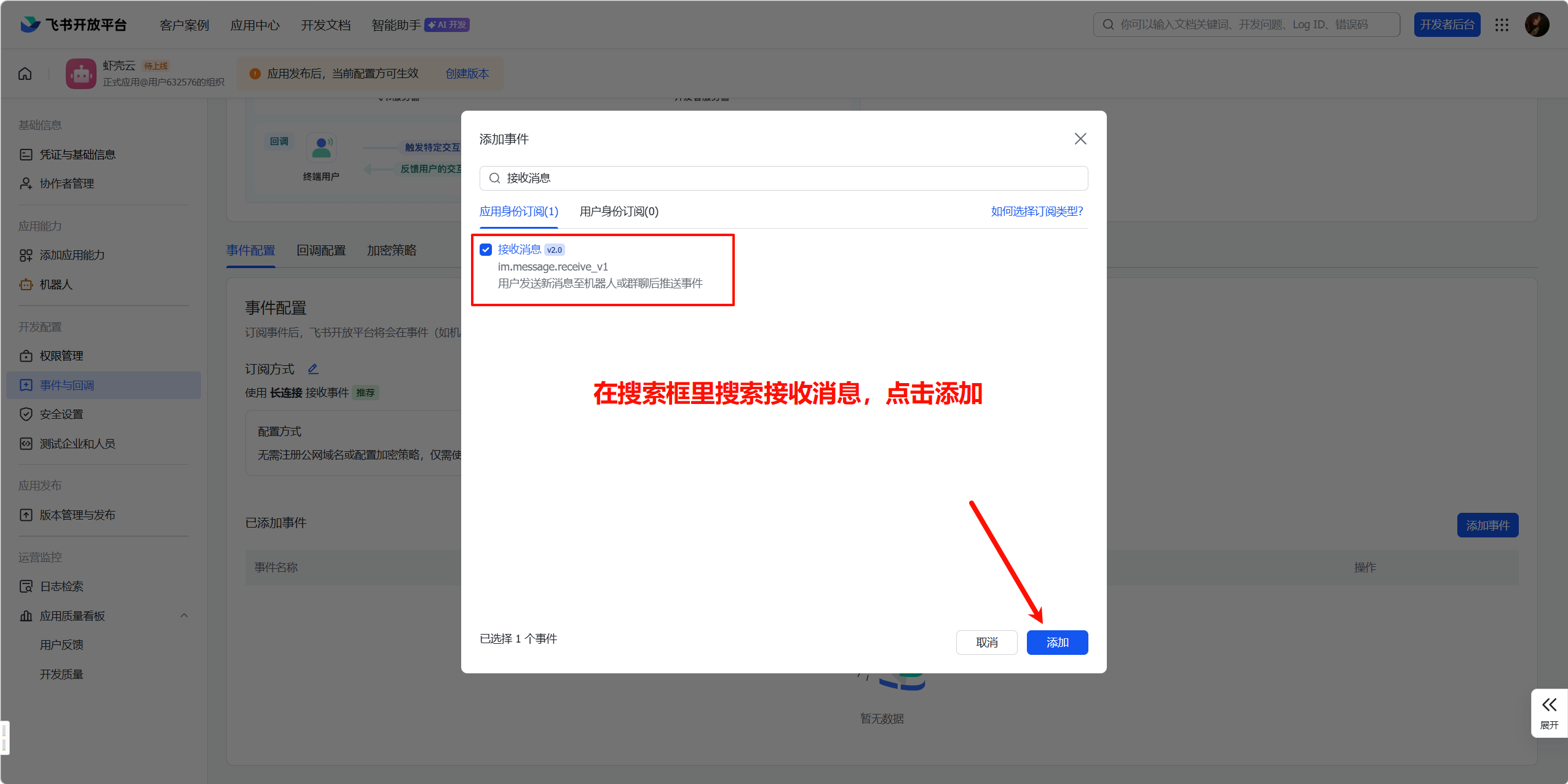
Task: Click the 添加 confirm button
Action: click(1057, 642)
